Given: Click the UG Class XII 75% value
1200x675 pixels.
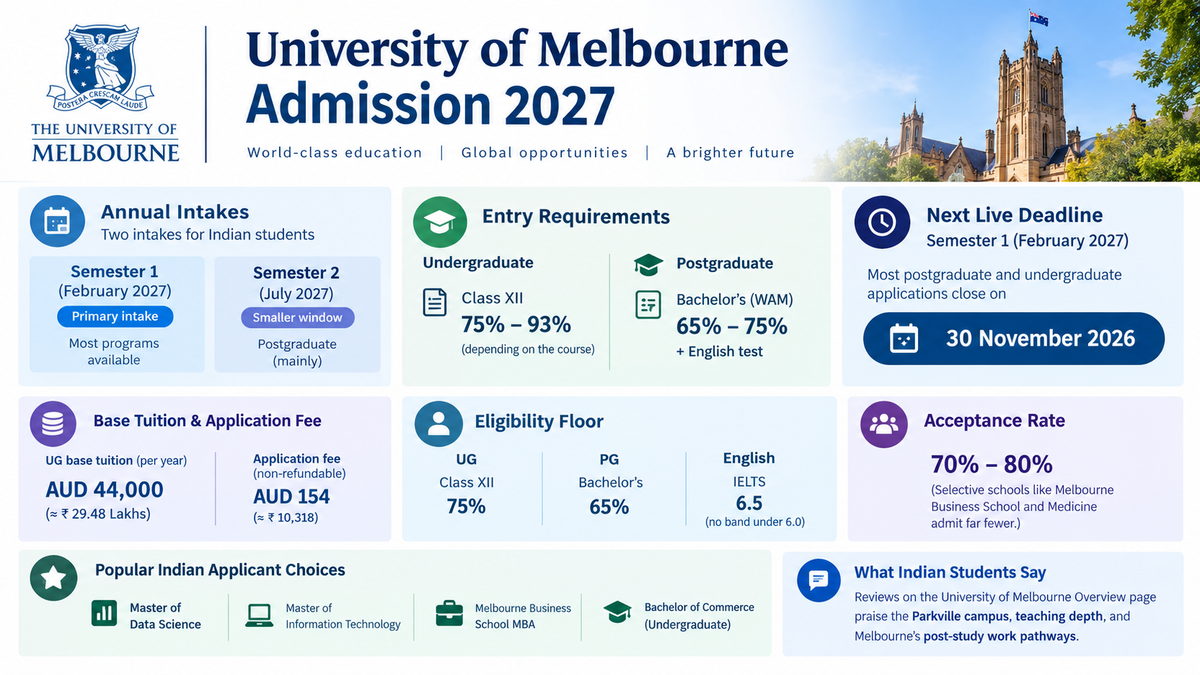Looking at the screenshot, I should pos(466,506).
